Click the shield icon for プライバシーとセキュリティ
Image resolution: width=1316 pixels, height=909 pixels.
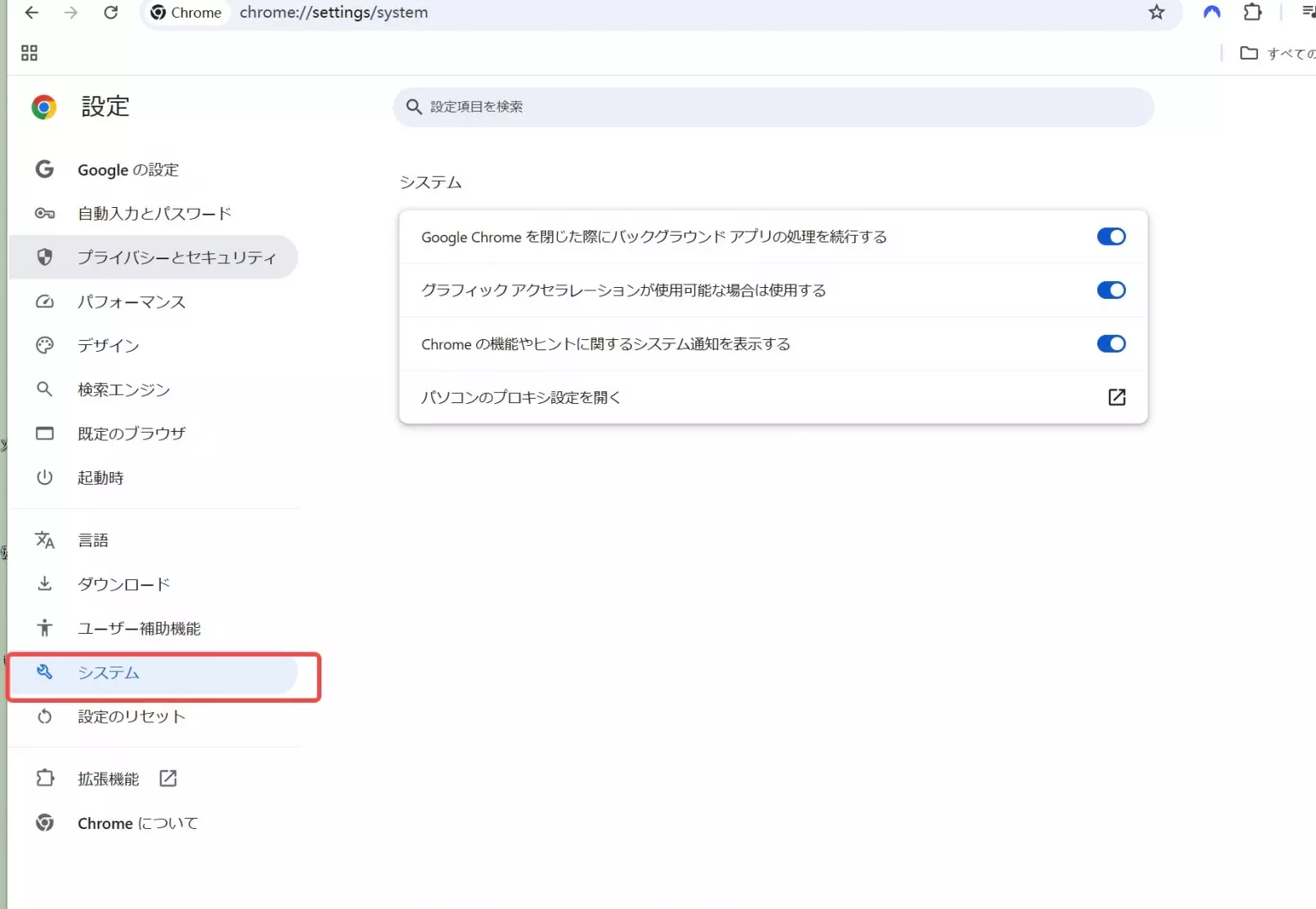(45, 258)
